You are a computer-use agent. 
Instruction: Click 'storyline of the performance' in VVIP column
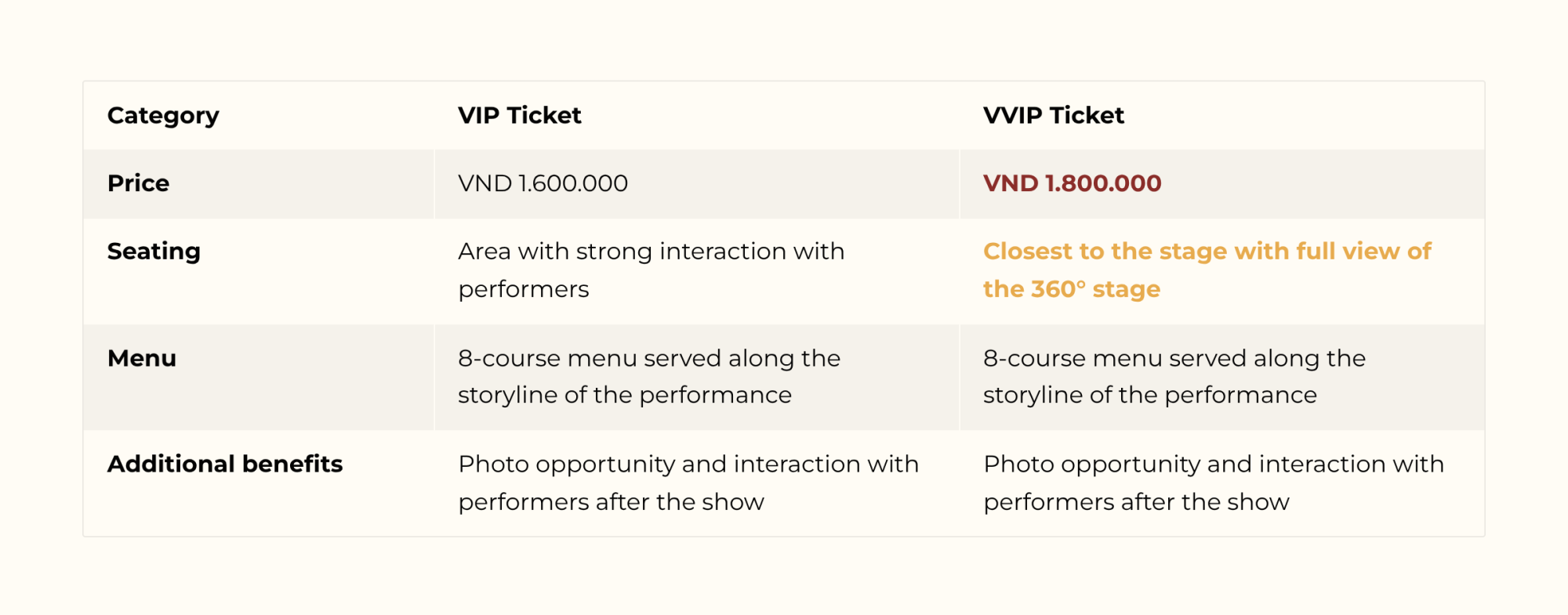pos(1149,395)
